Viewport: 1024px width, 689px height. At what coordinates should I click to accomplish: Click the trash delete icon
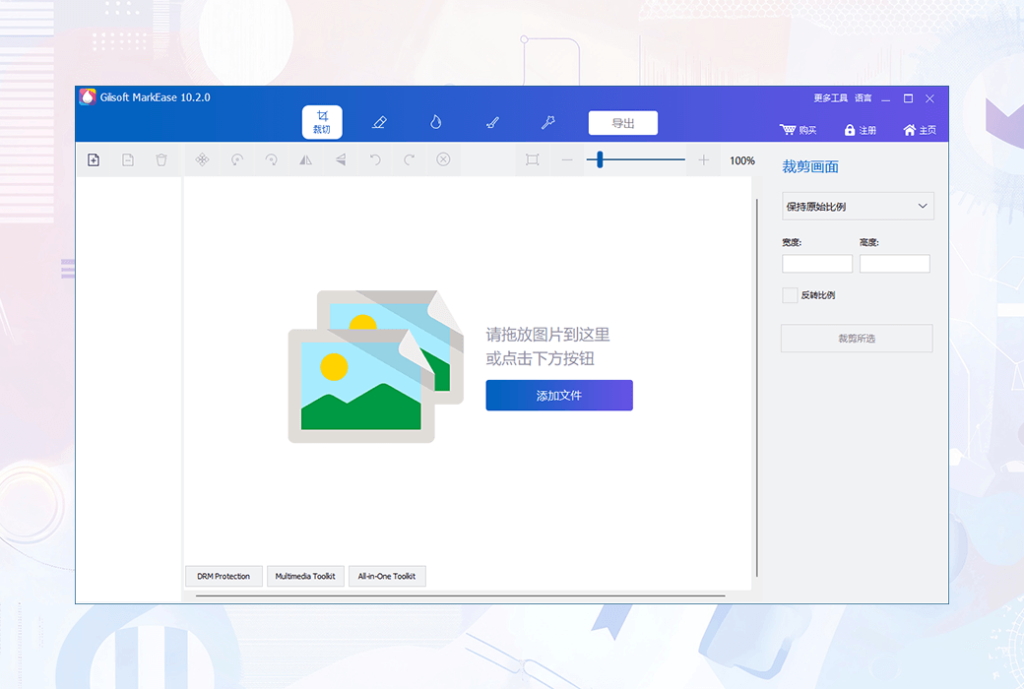click(161, 160)
